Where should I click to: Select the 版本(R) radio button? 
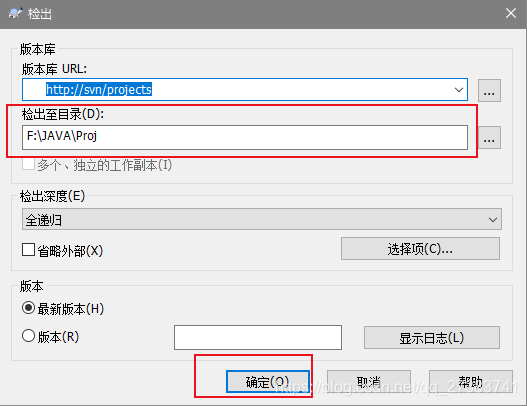pyautogui.click(x=28, y=336)
